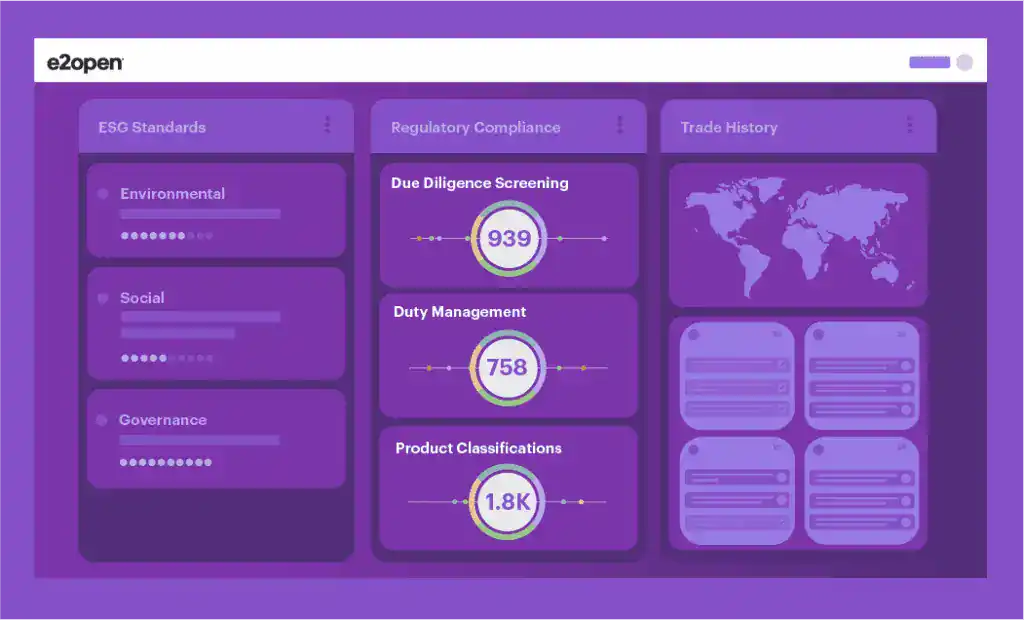Click the 1.8K circular gauge
The width and height of the screenshot is (1024, 620).
(x=507, y=502)
